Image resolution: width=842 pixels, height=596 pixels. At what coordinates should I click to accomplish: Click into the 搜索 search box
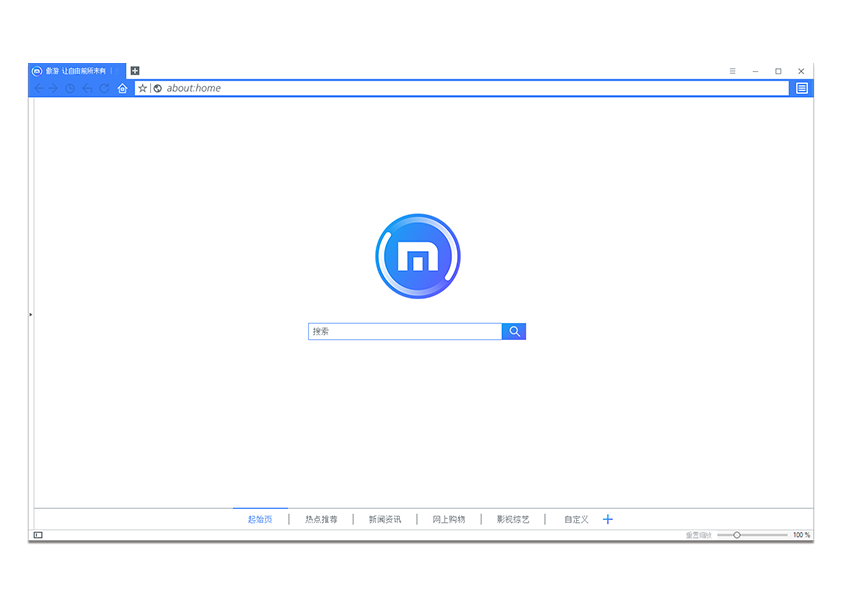point(405,331)
